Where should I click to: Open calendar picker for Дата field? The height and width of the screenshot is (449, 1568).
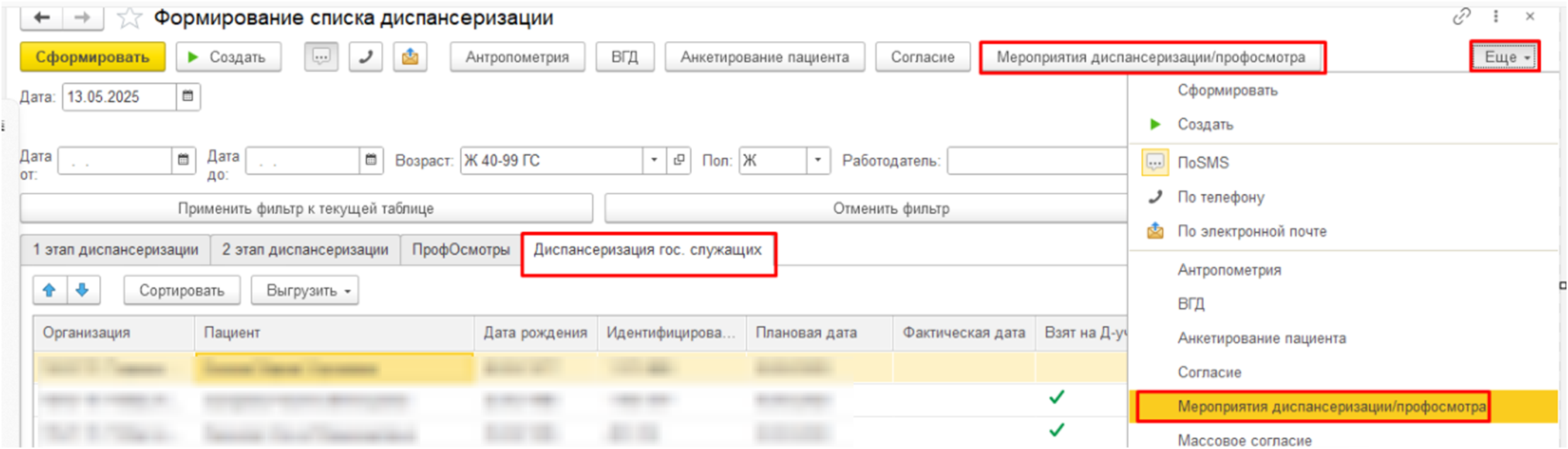(187, 97)
